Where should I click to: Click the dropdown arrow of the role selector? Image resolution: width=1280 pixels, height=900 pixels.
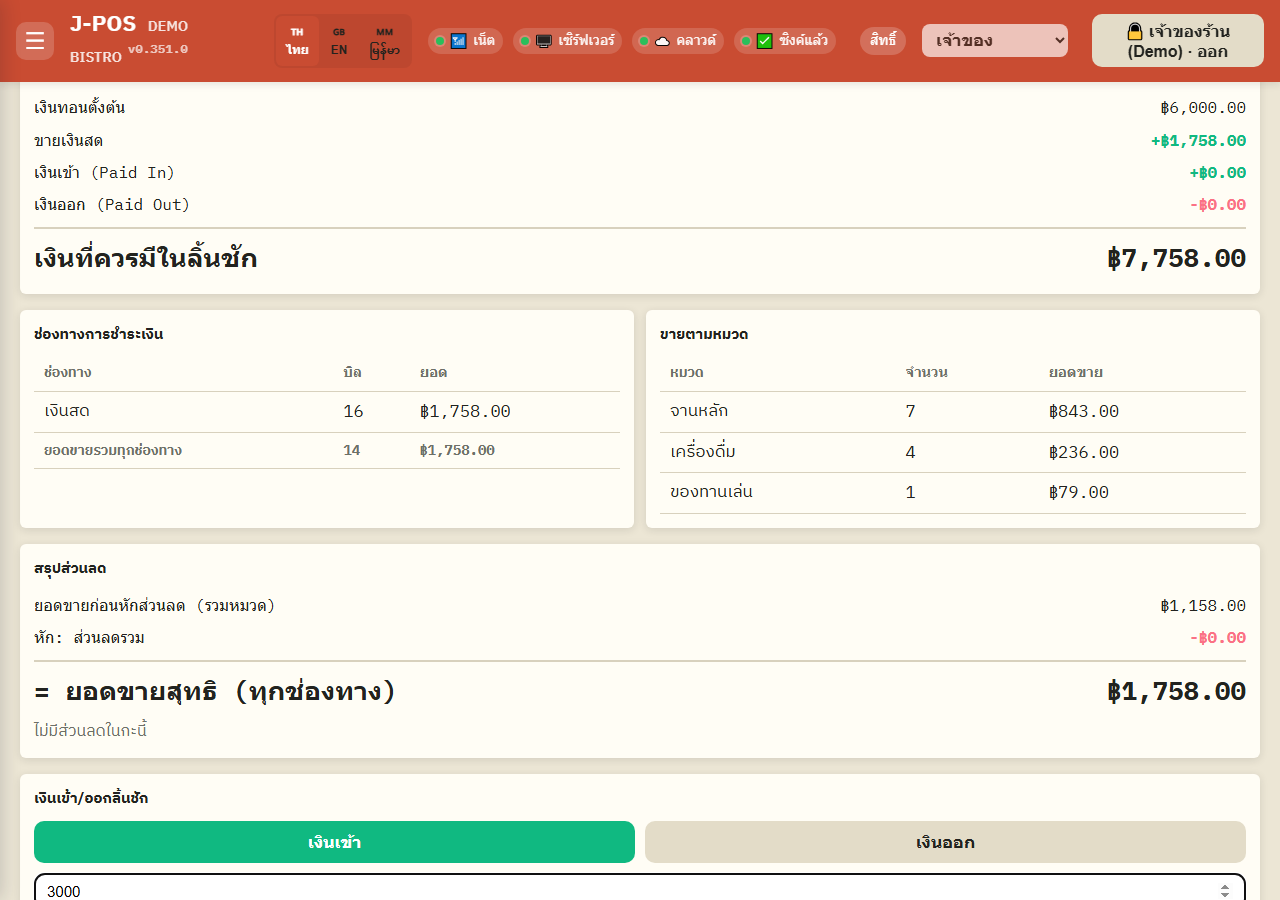(1059, 41)
